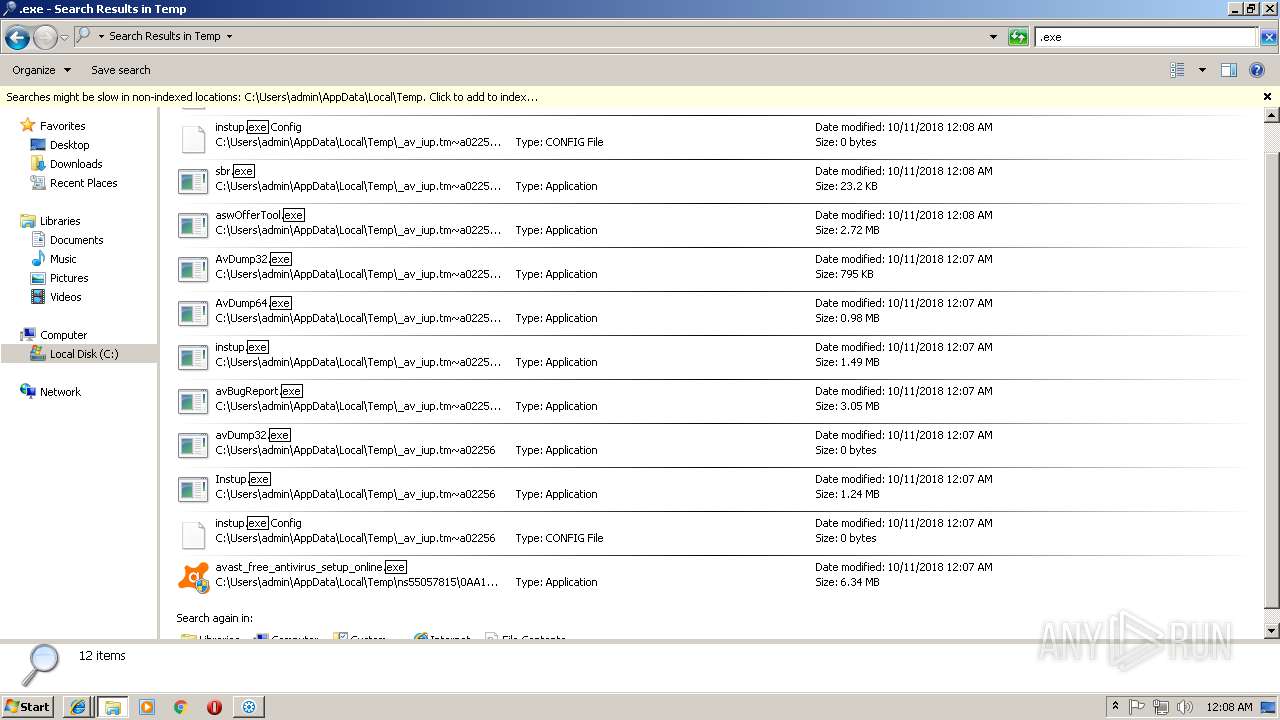Select the Instup.exe 1.24 MB icon
The image size is (1280, 720).
coord(193,489)
